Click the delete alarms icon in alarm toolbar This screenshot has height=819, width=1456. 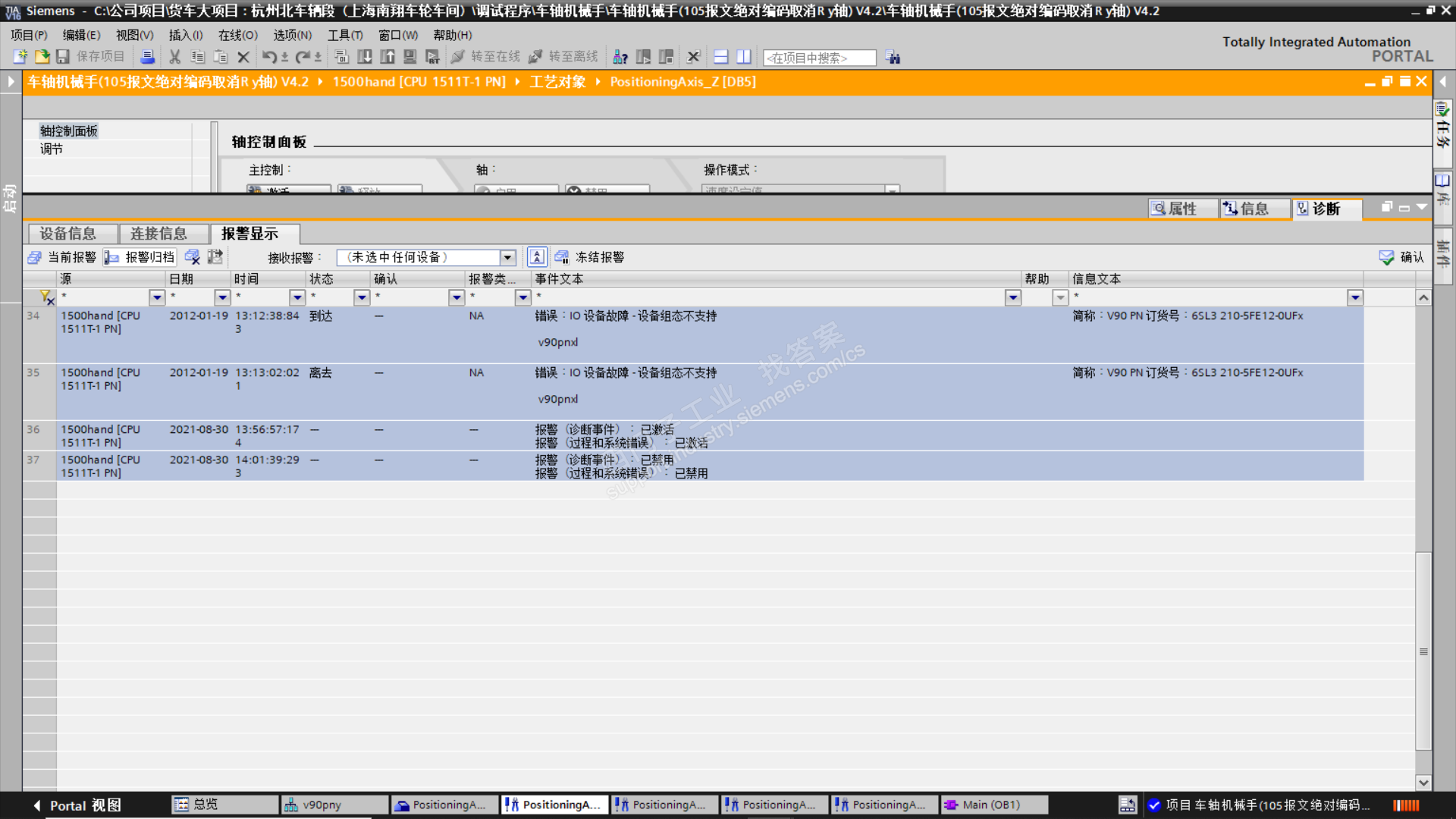point(193,257)
